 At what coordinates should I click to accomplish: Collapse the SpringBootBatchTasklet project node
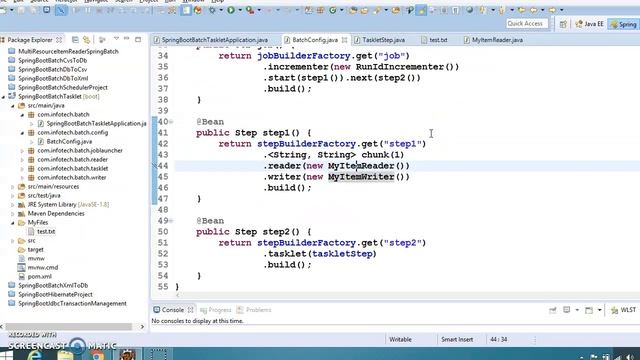[x=4, y=97]
